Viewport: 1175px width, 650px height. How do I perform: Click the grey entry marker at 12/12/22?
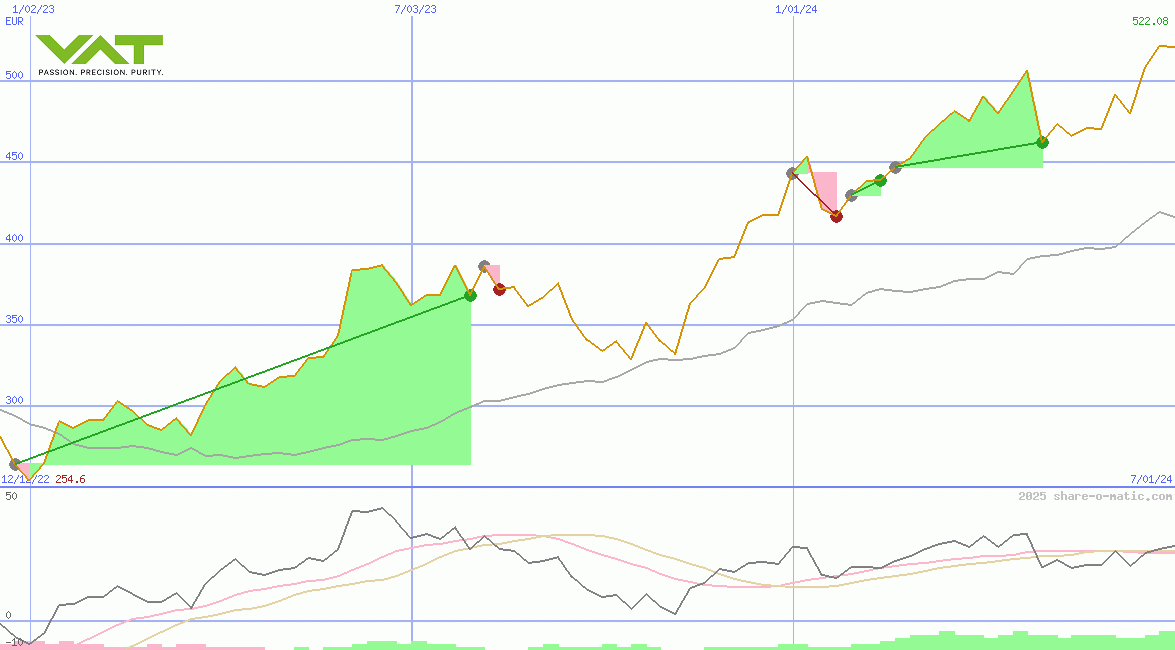pyautogui.click(x=15, y=464)
